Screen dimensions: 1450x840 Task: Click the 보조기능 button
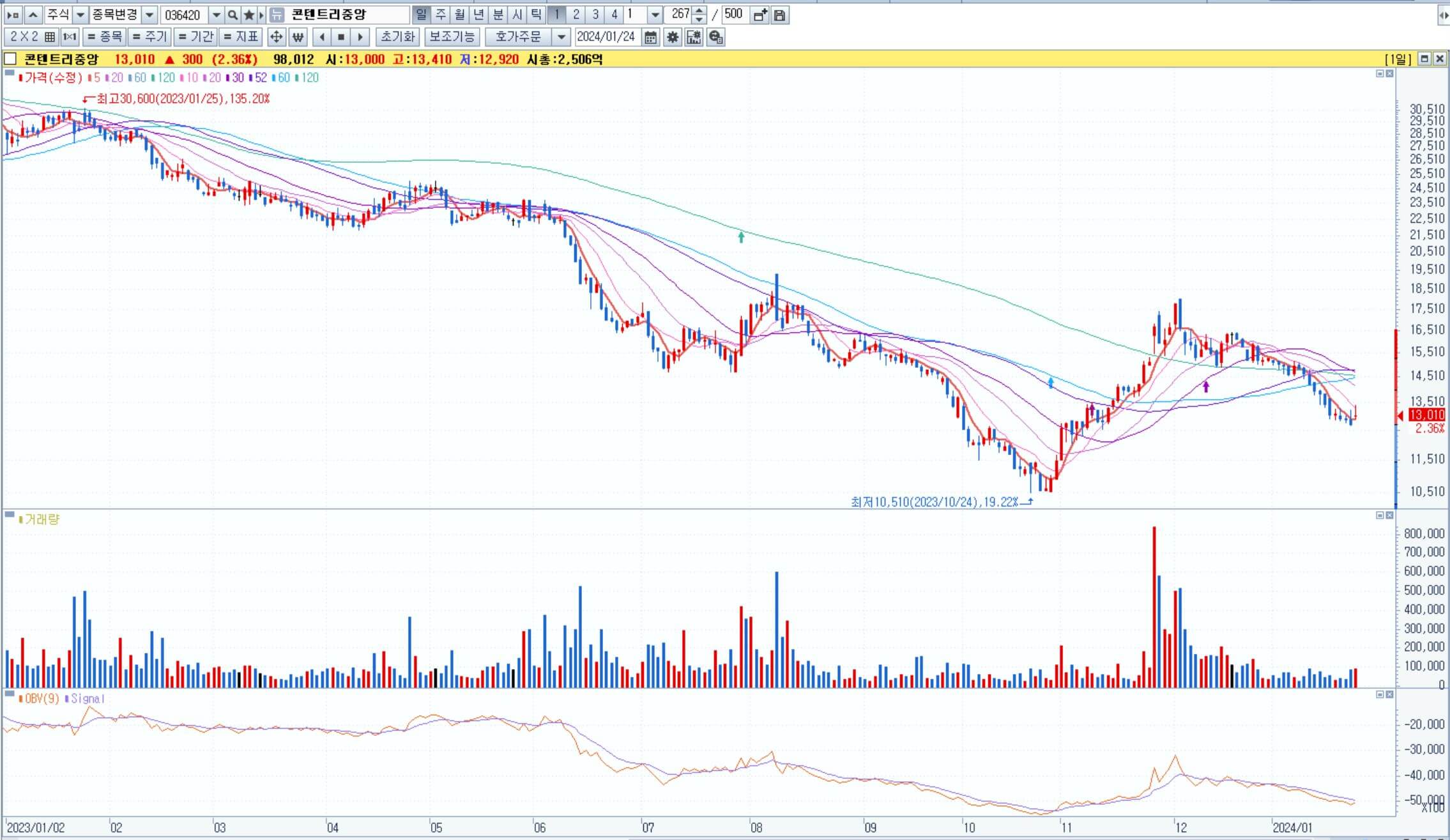[452, 37]
